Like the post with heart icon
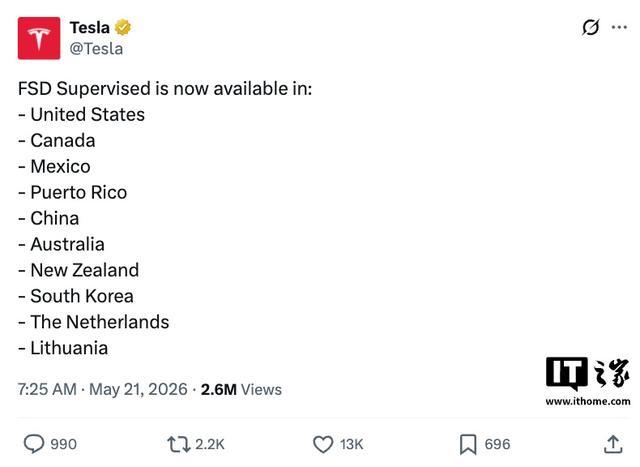 pos(323,444)
